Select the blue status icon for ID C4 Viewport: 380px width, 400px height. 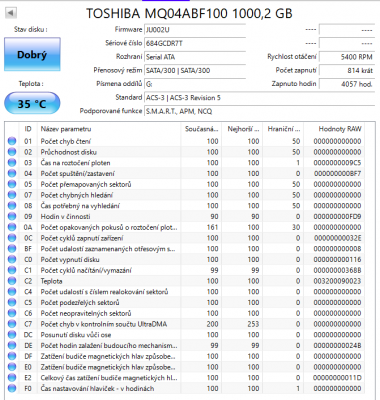click(x=12, y=291)
